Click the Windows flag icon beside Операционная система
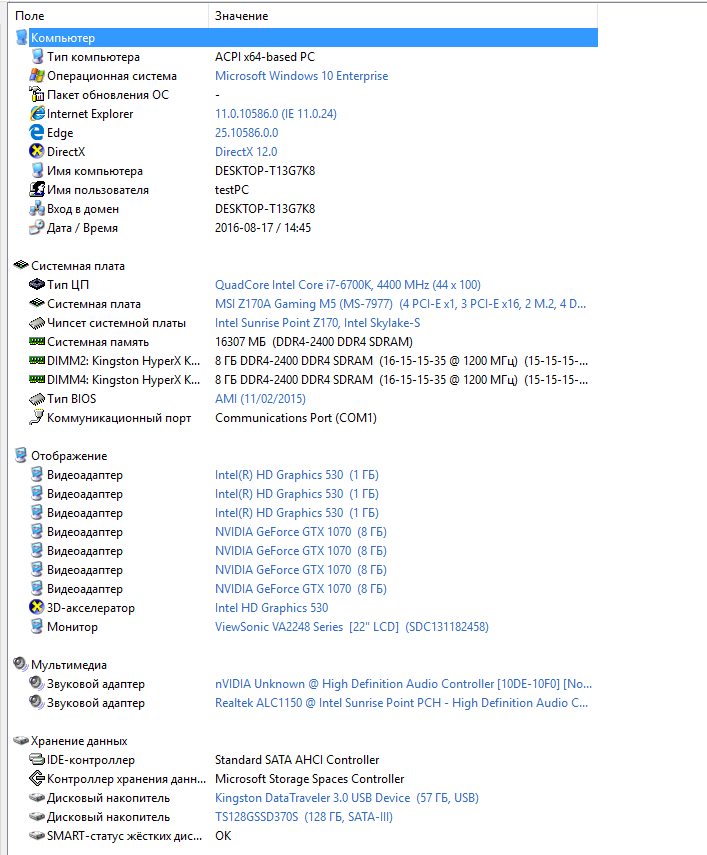The width and height of the screenshot is (707, 855). coord(37,76)
